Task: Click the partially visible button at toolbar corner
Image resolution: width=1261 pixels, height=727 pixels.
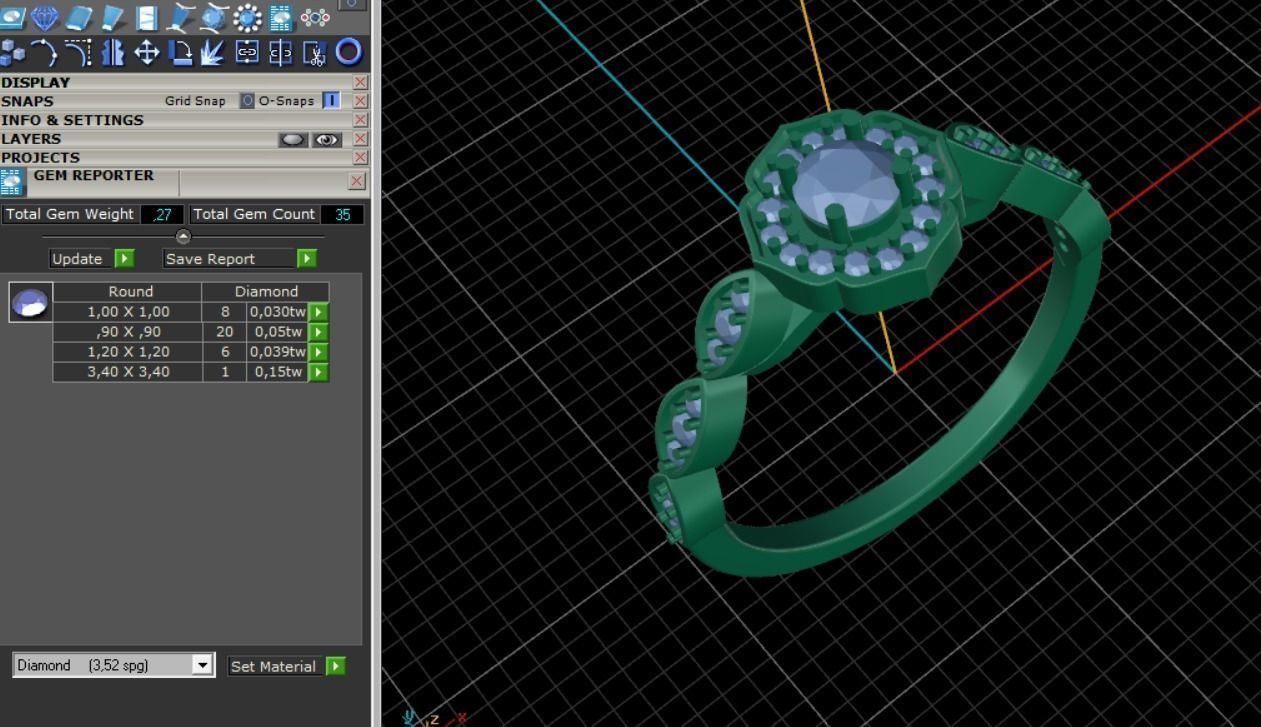Action: [352, 5]
